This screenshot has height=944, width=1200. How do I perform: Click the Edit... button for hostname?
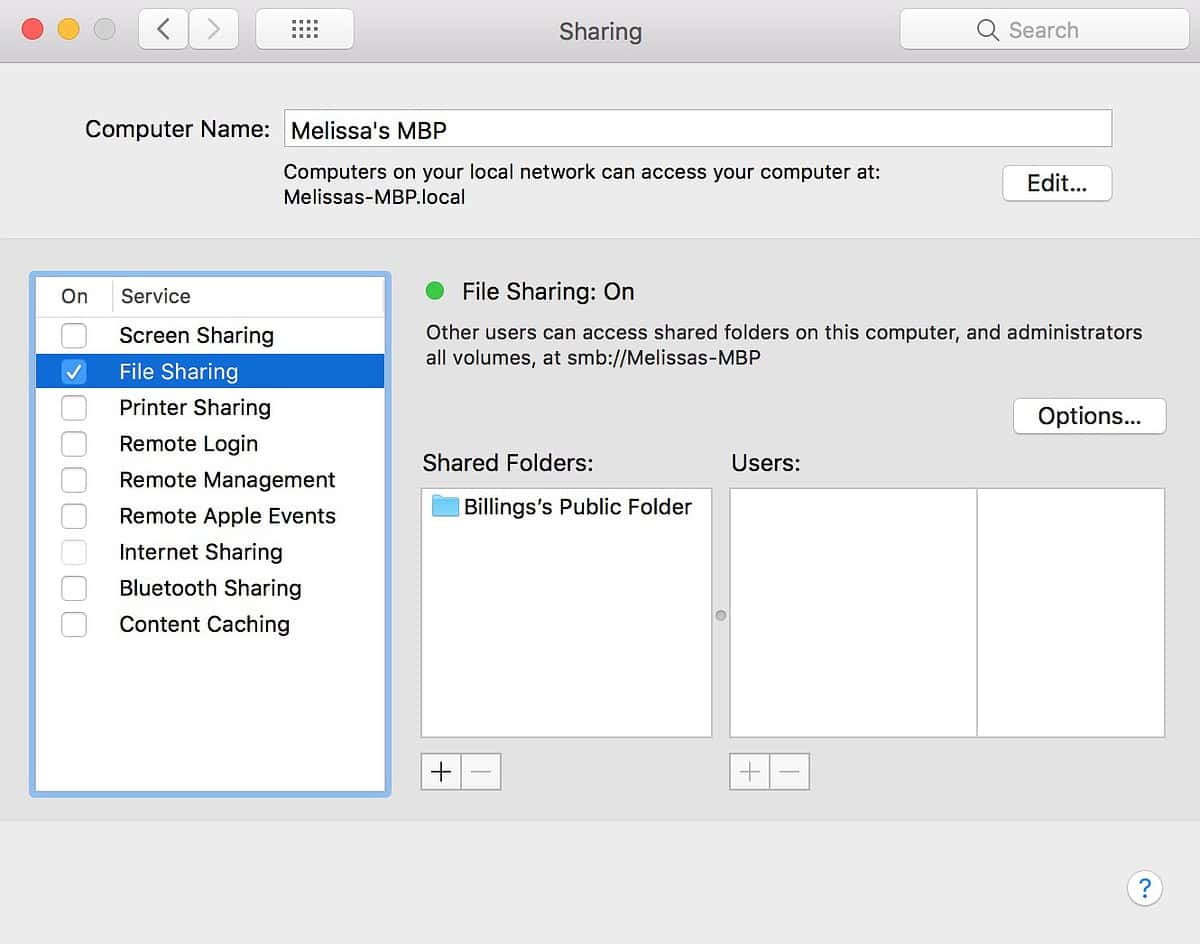tap(1056, 184)
